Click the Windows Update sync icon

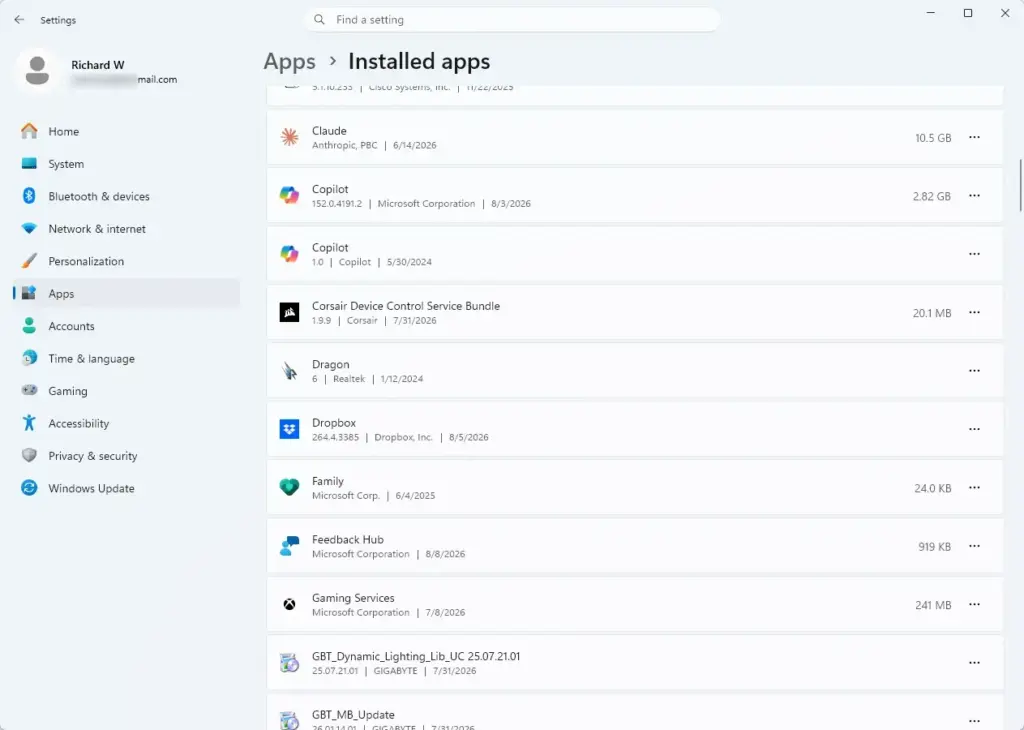click(x=29, y=488)
